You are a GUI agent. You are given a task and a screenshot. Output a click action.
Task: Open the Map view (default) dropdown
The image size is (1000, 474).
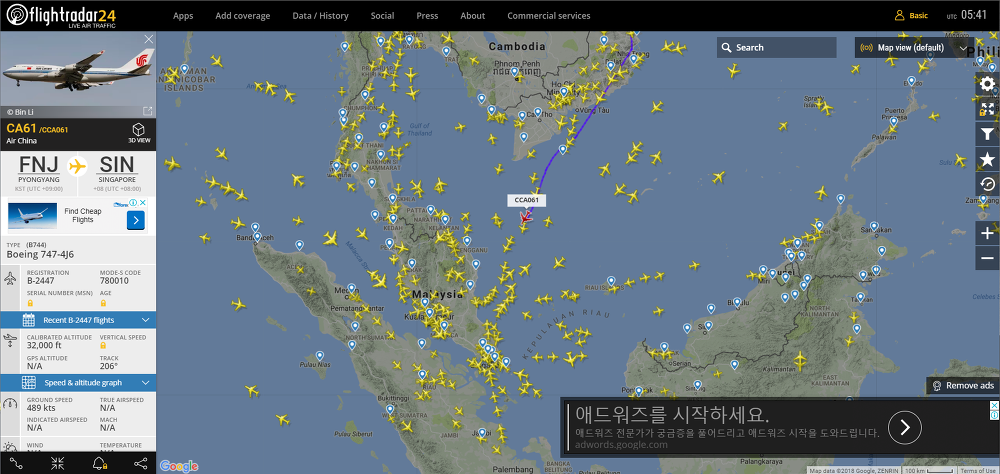[x=914, y=47]
